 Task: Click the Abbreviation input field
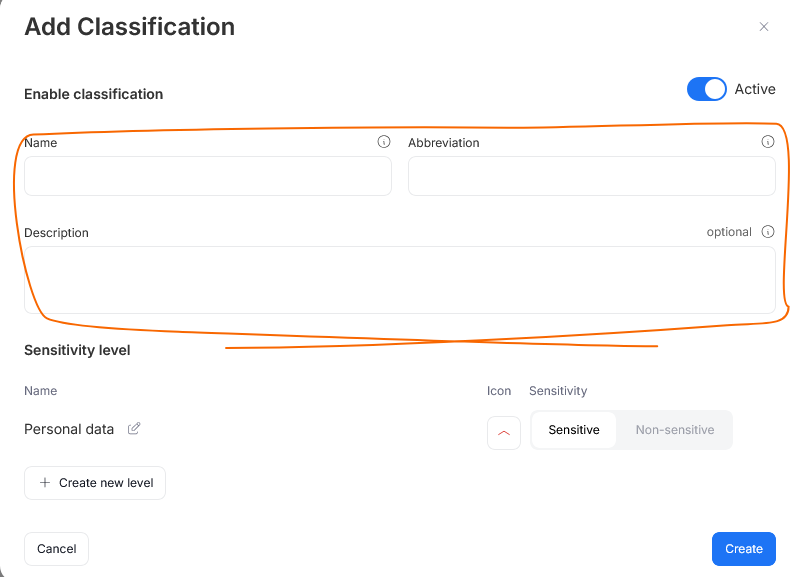point(591,176)
